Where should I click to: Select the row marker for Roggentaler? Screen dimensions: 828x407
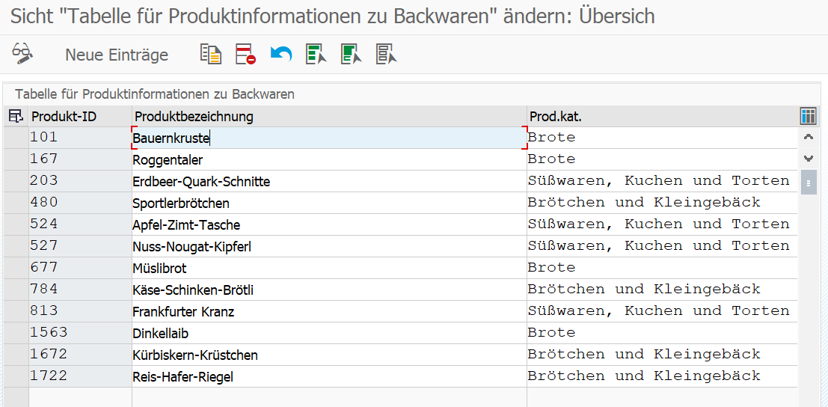coord(16,159)
